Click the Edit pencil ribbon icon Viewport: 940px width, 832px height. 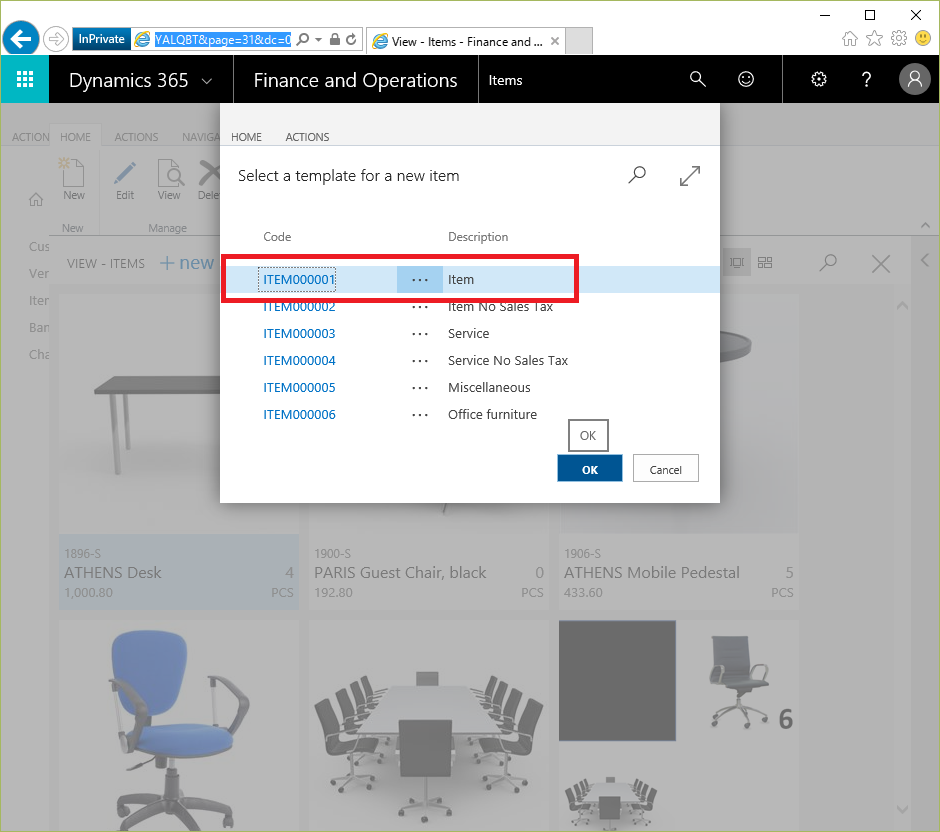click(125, 179)
